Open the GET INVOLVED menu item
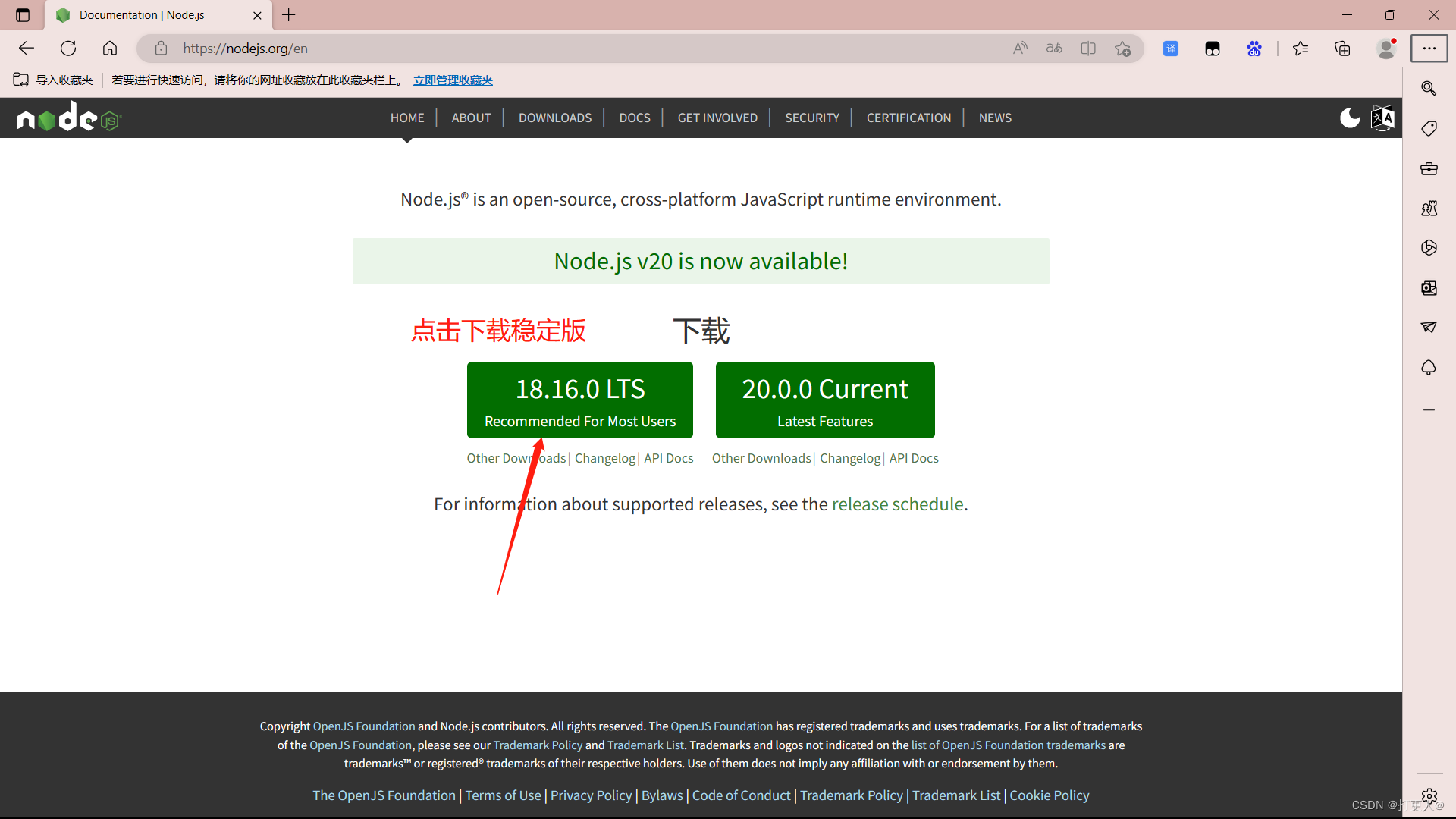 coord(717,117)
